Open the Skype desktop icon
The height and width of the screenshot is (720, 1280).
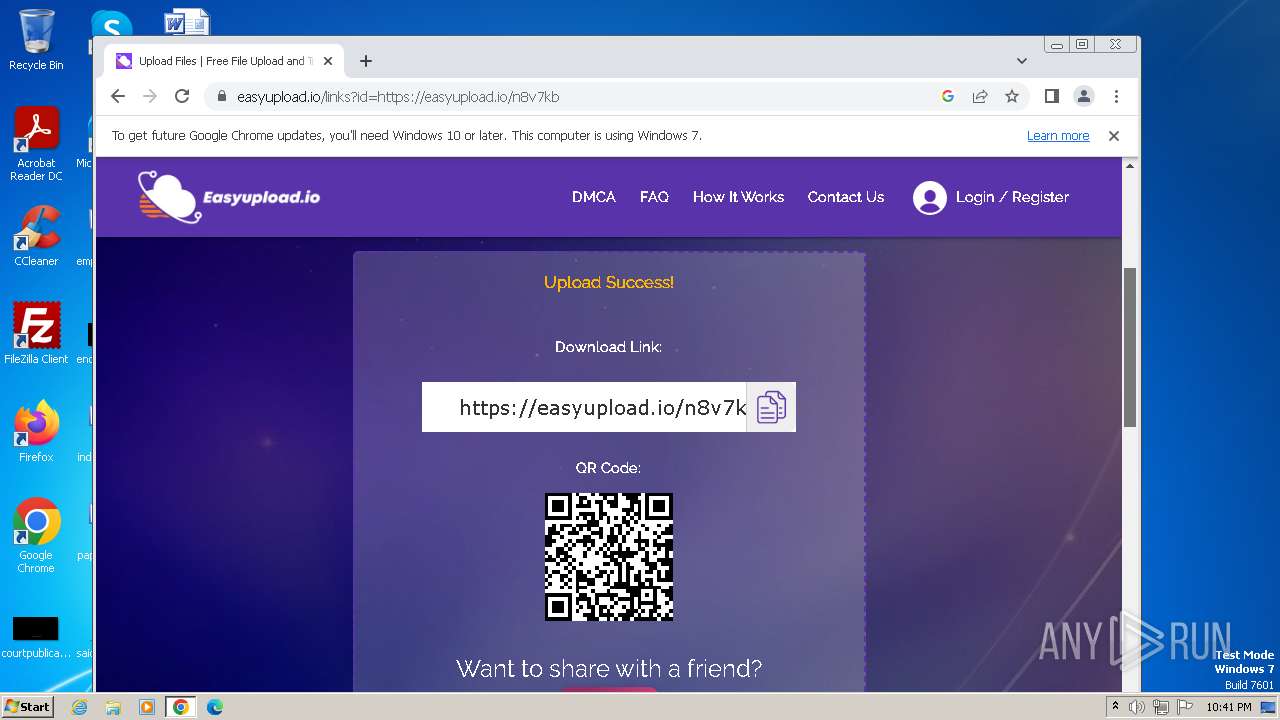111,25
